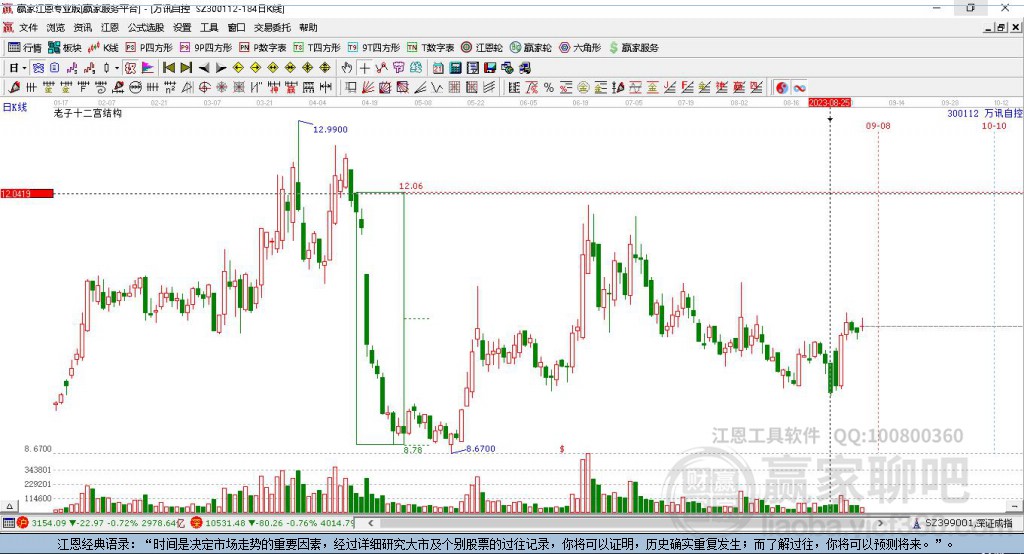This screenshot has width=1024, height=554.
Task: Click the red-blue yin-yang icon
Action: (x=782, y=88)
